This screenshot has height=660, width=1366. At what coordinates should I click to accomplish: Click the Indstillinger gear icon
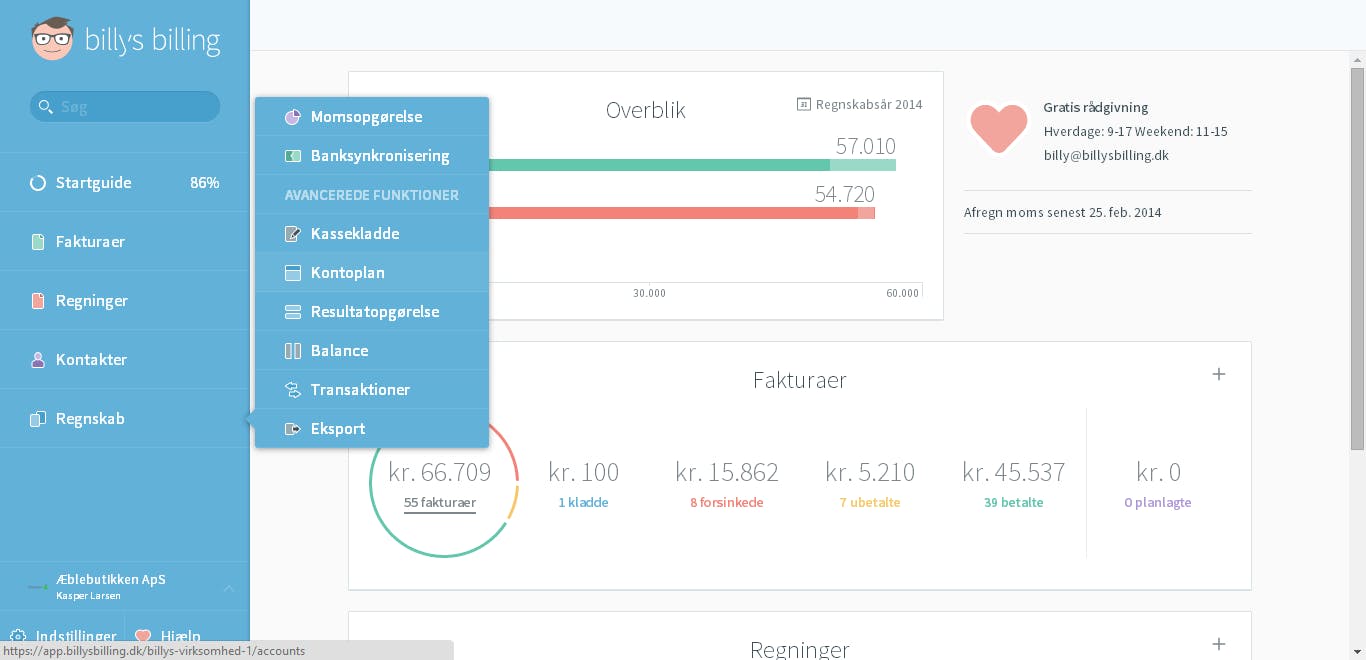18,636
